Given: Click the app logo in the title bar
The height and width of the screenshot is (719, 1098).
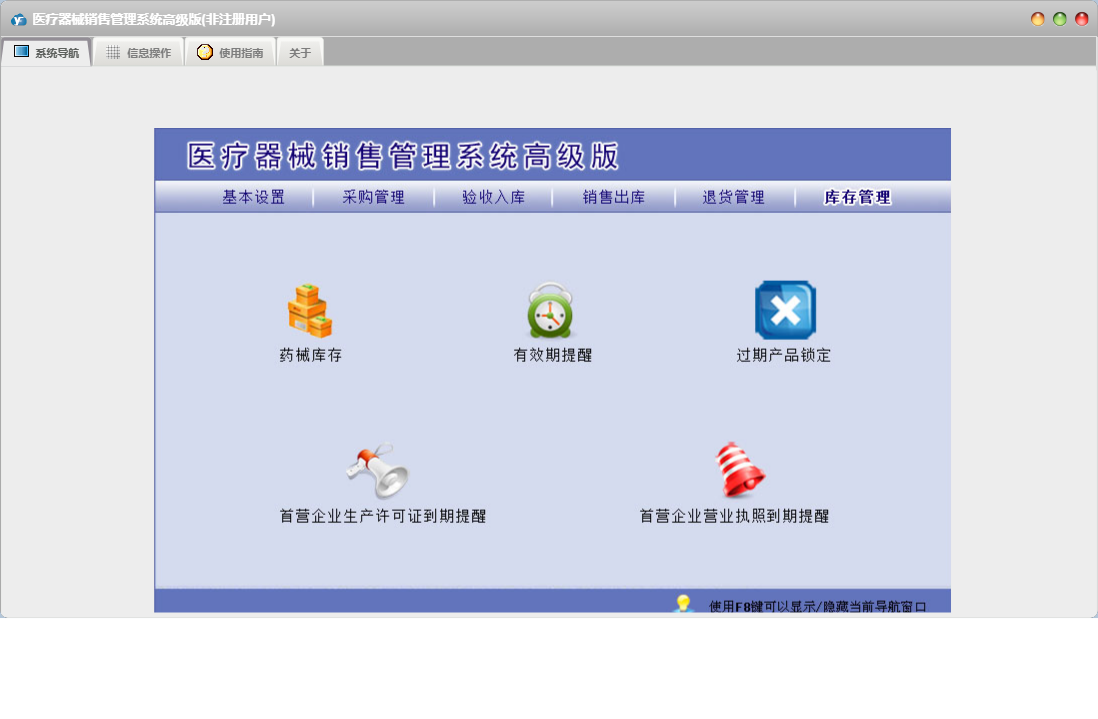Looking at the screenshot, I should click(x=18, y=19).
